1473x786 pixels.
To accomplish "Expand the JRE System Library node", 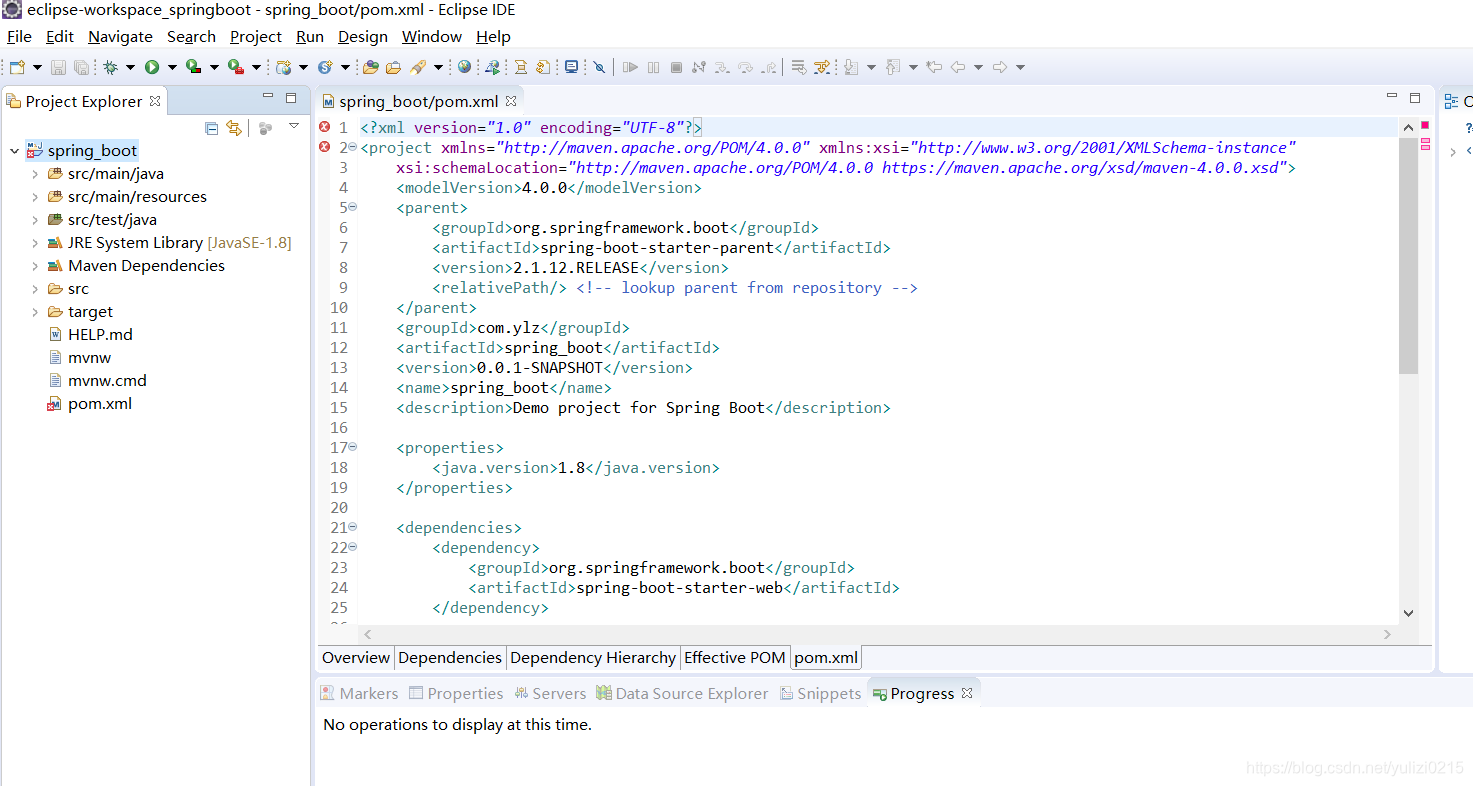I will point(35,243).
